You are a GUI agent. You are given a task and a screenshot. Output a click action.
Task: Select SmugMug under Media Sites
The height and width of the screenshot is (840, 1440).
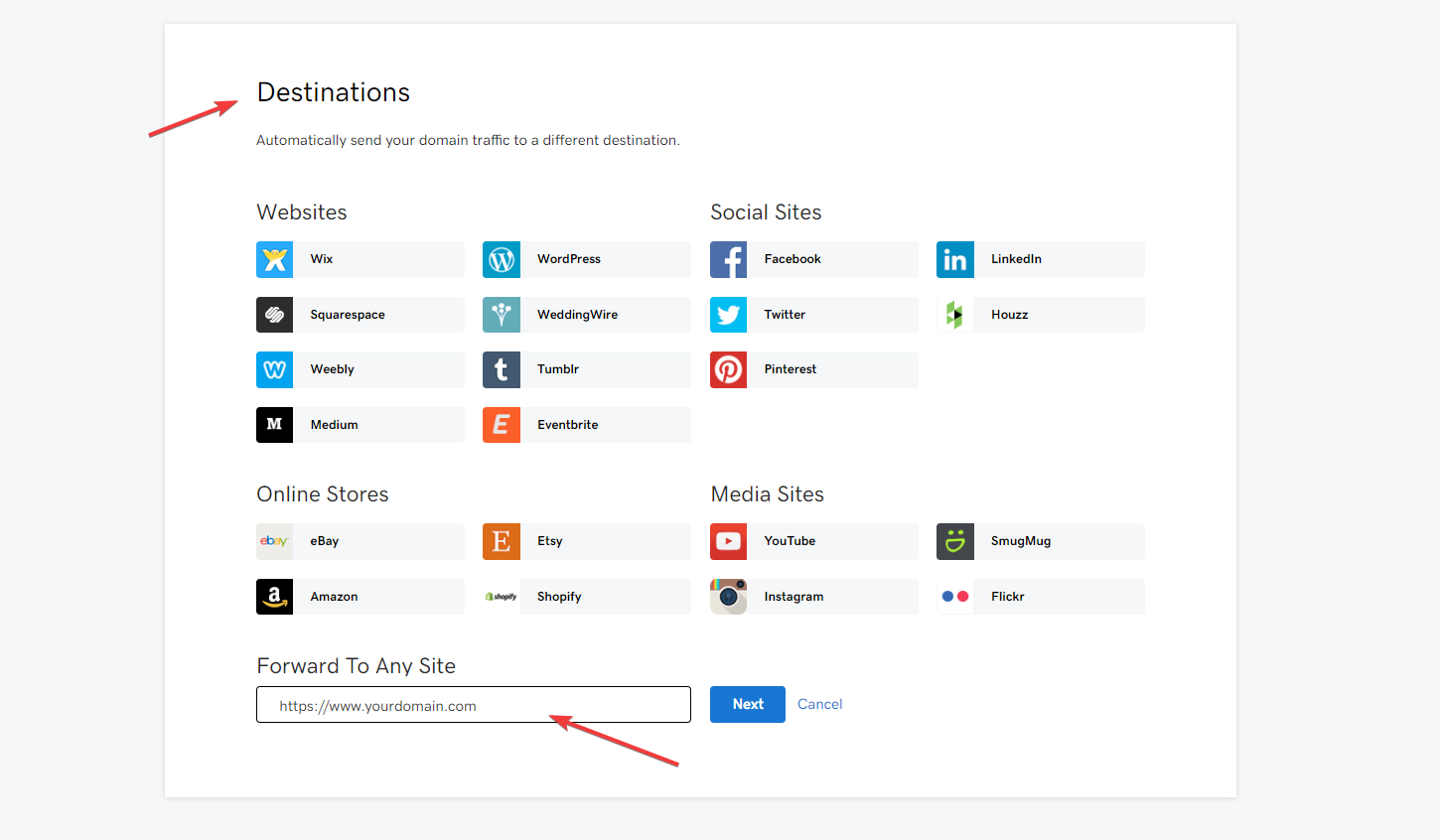[1041, 541]
